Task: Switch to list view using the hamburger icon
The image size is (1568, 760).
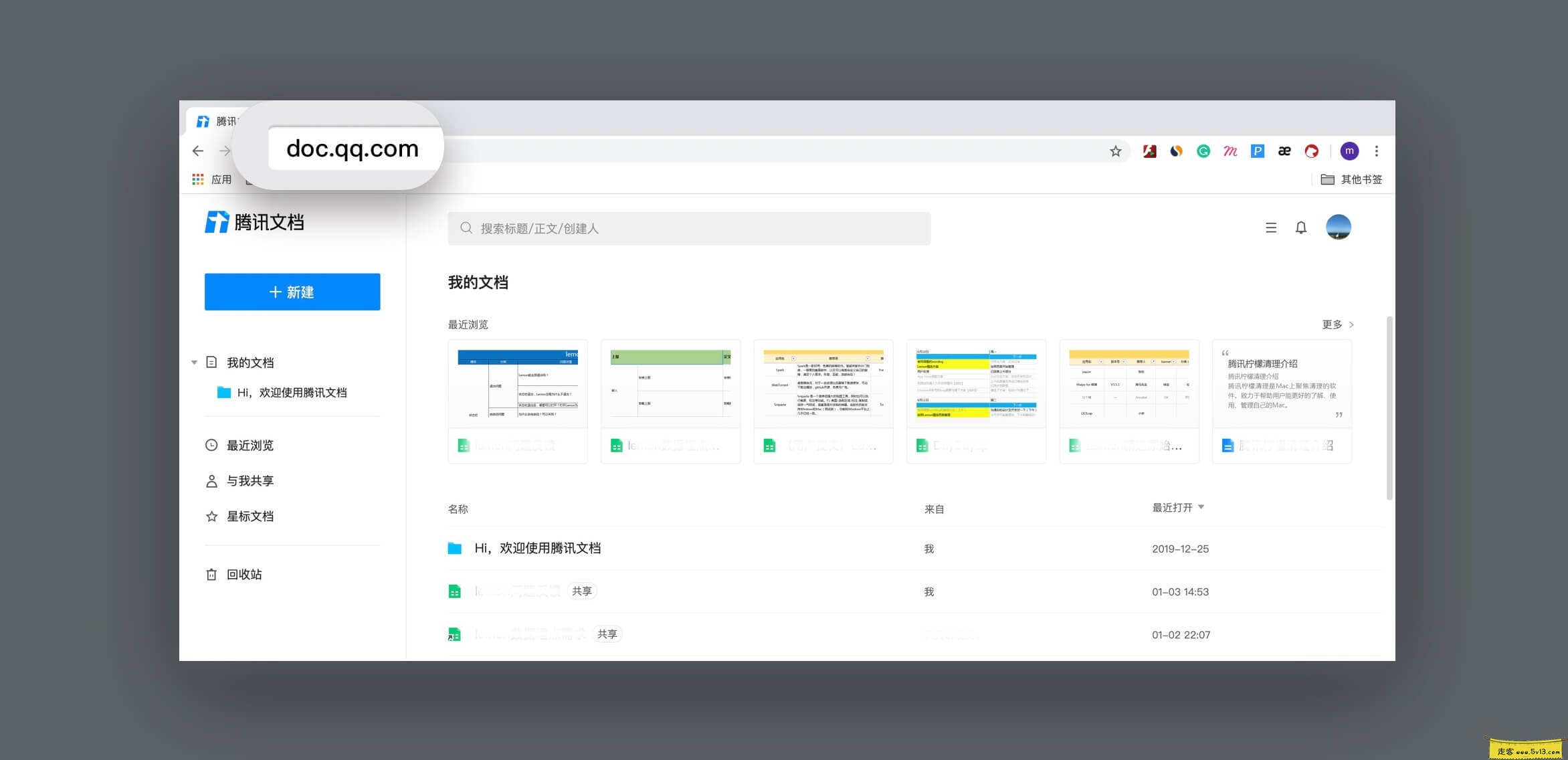Action: pos(1270,227)
